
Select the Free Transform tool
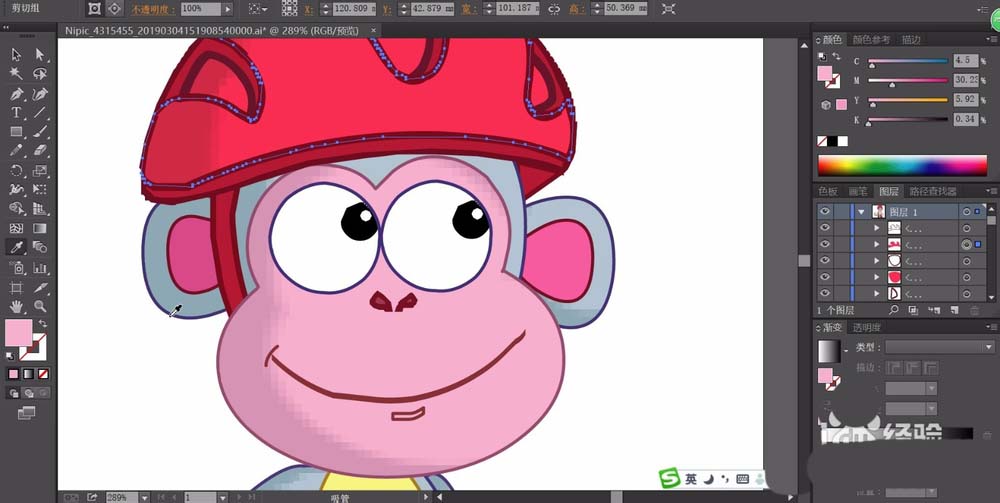40,189
